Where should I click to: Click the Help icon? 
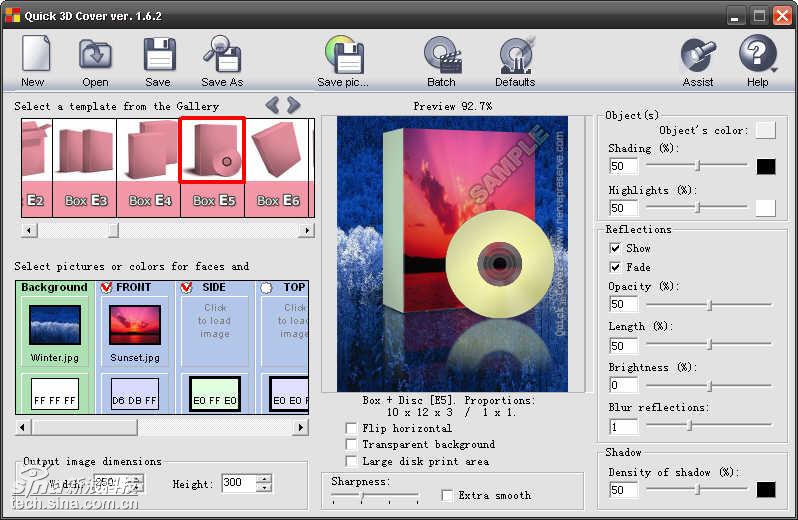click(x=757, y=56)
